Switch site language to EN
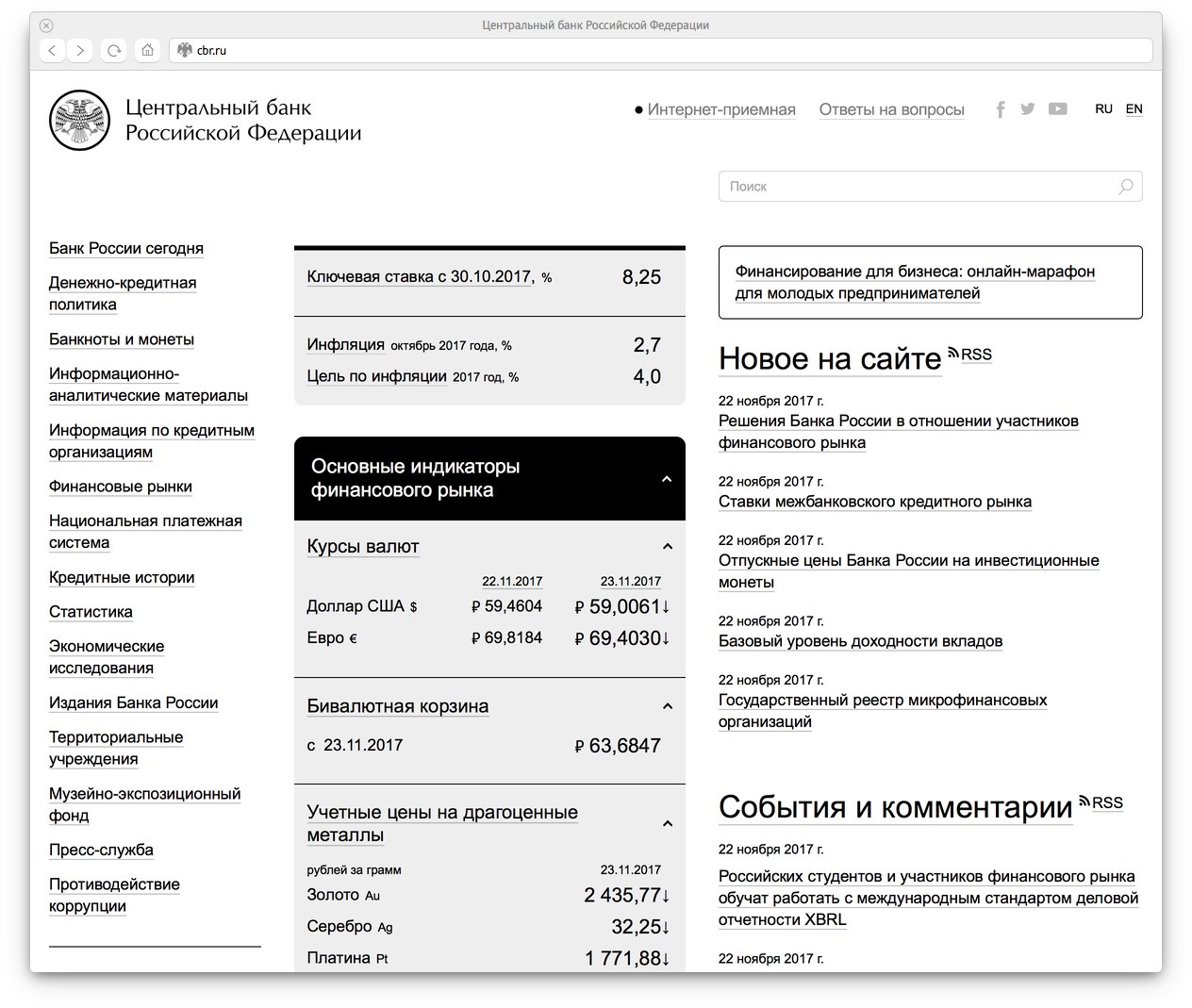This screenshot has height=1008, width=1192. (1134, 109)
